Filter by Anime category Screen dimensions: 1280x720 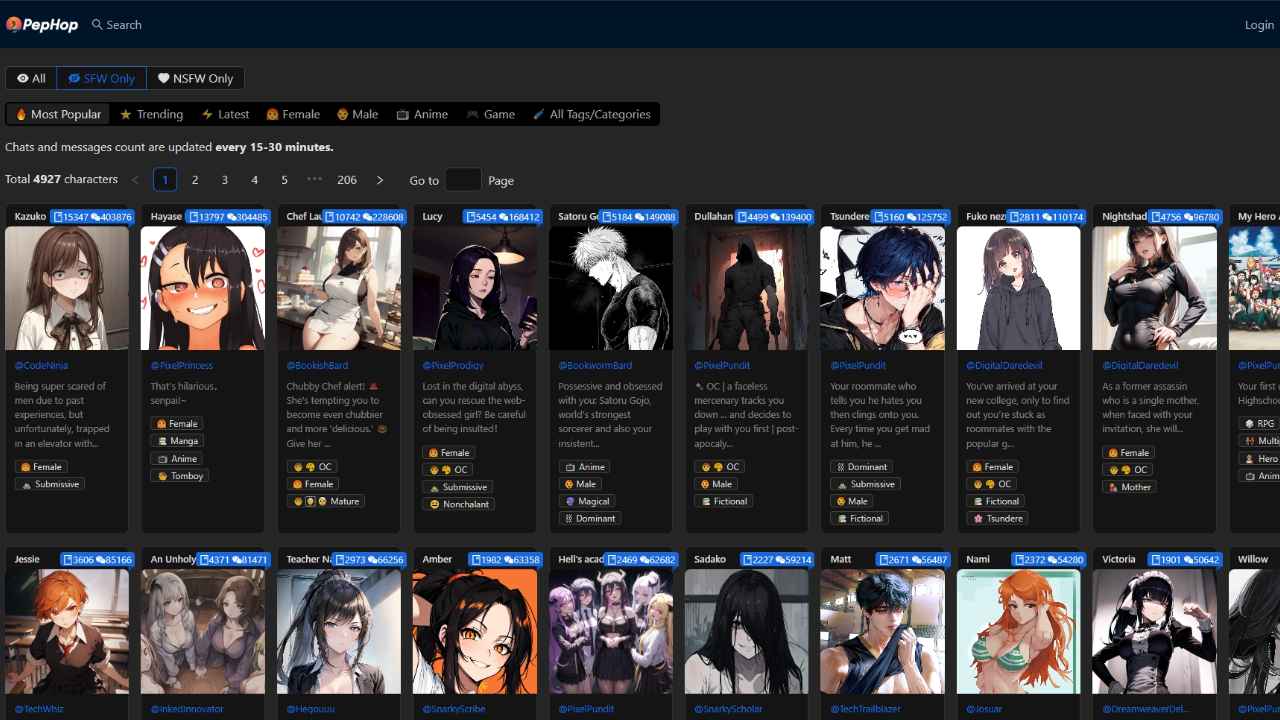coord(421,114)
